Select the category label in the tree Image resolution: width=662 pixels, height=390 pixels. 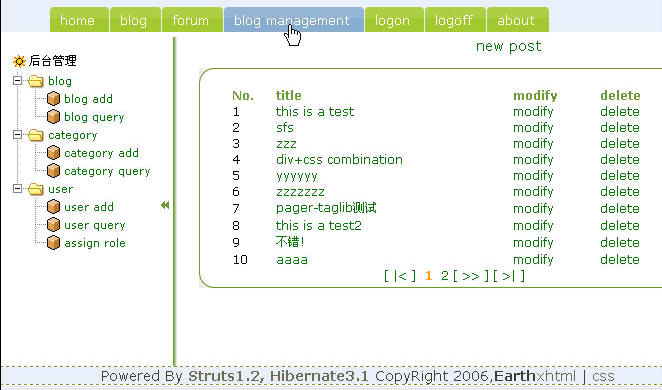(x=73, y=135)
